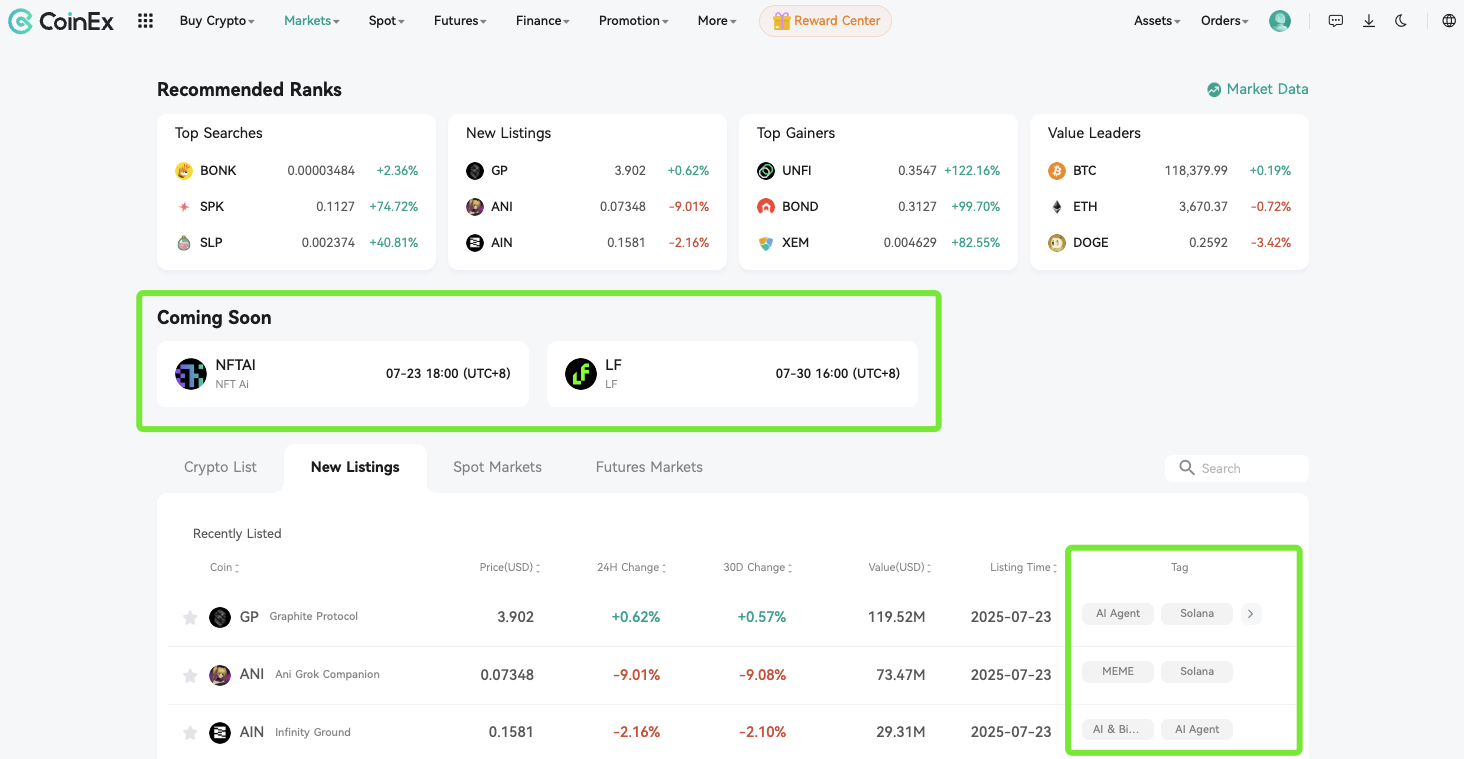This screenshot has height=759, width=1464.
Task: Expand the Finance dropdown menu
Action: click(543, 21)
